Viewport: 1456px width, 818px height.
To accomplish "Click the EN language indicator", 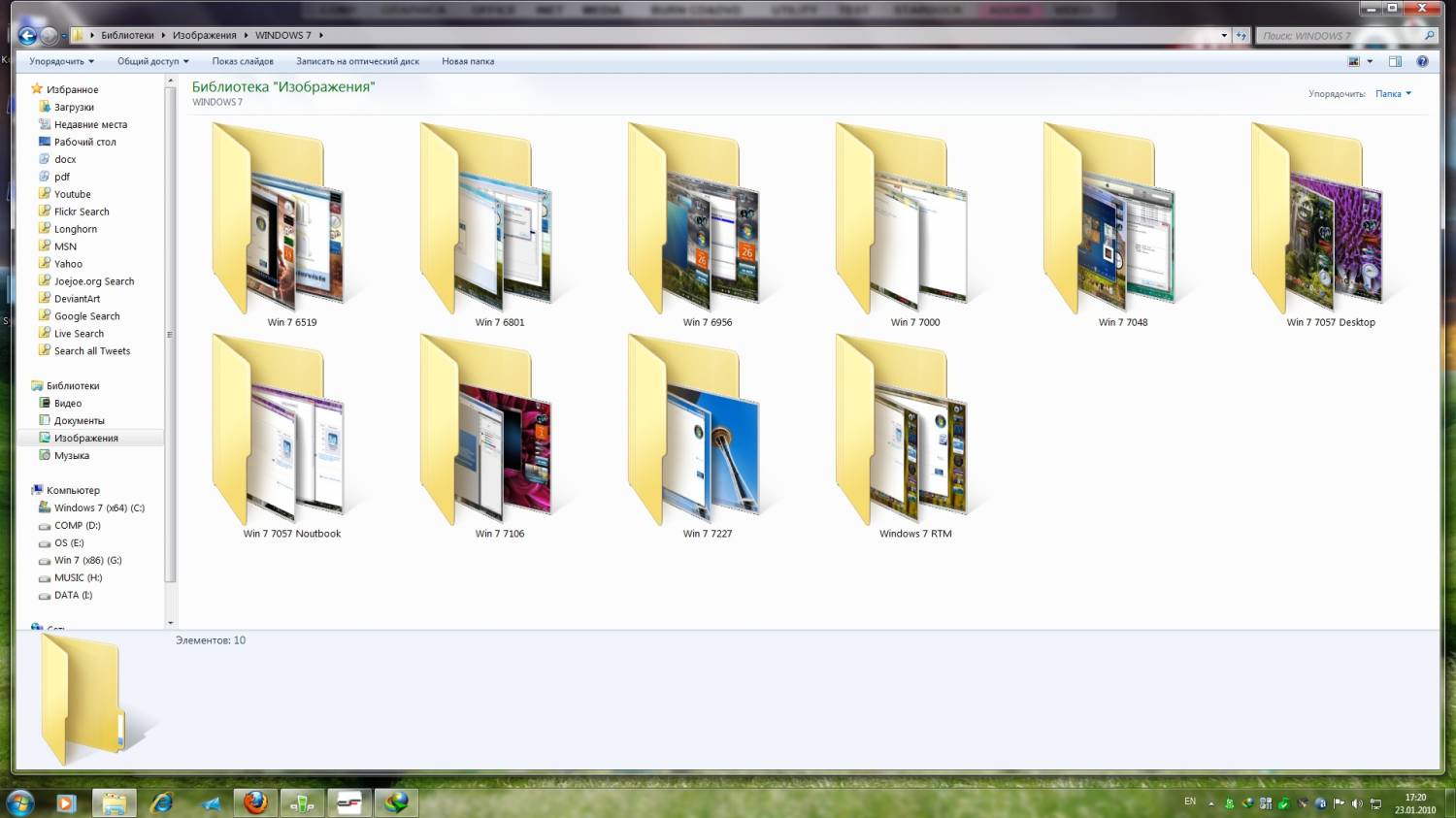I will click(1190, 802).
